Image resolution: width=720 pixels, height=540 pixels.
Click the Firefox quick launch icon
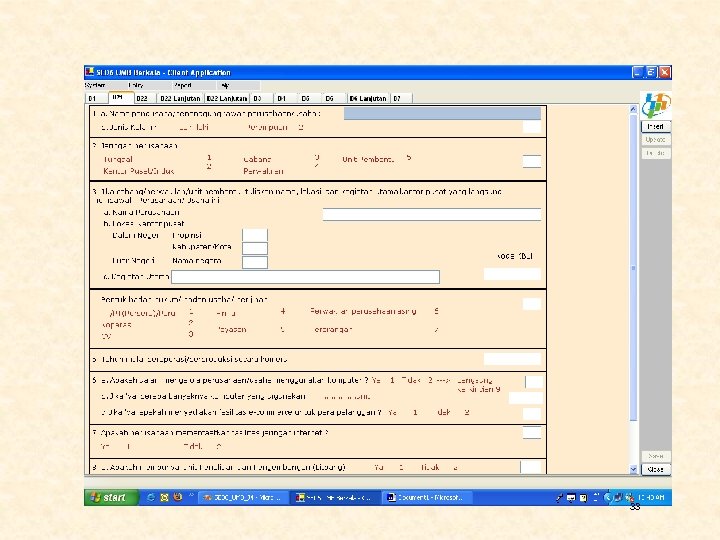click(x=177, y=497)
